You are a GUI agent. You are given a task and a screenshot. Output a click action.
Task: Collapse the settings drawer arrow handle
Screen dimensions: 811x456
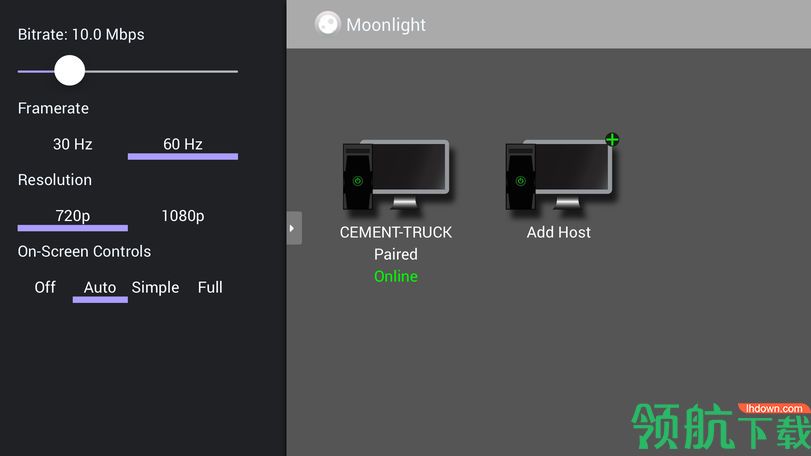(294, 228)
